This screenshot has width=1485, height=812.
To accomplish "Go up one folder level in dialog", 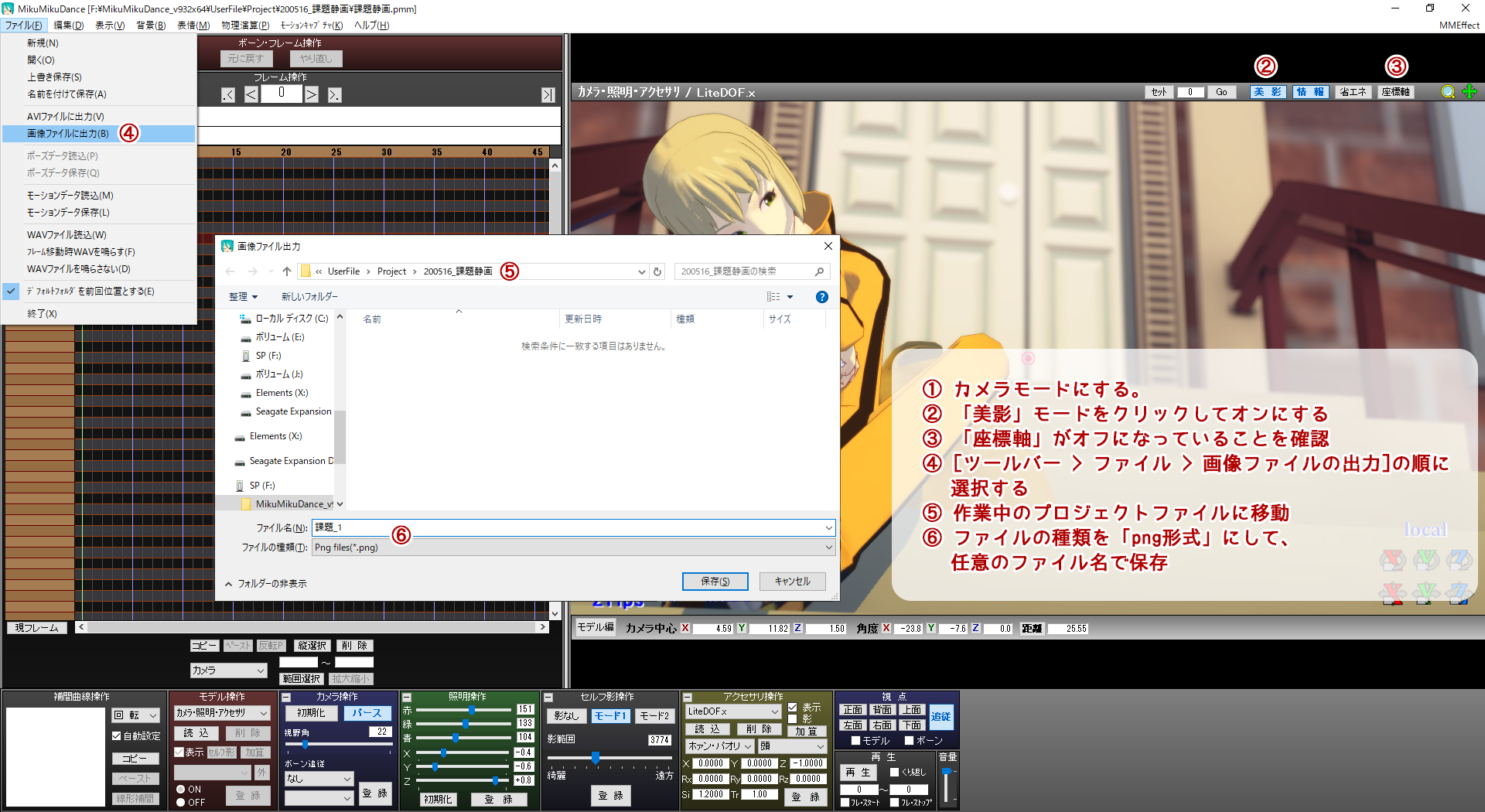I will point(287,271).
